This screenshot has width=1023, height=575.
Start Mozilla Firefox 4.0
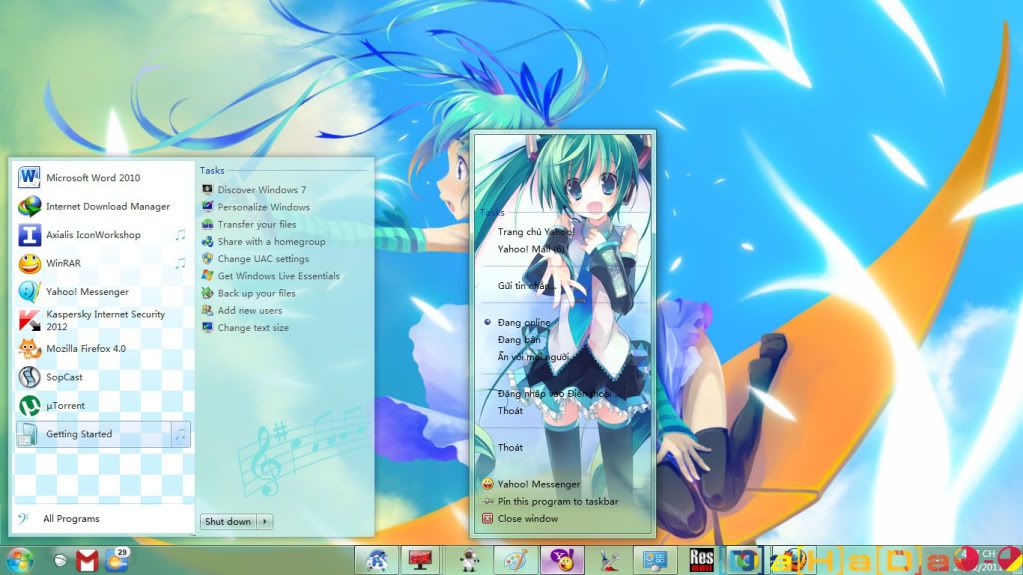85,349
